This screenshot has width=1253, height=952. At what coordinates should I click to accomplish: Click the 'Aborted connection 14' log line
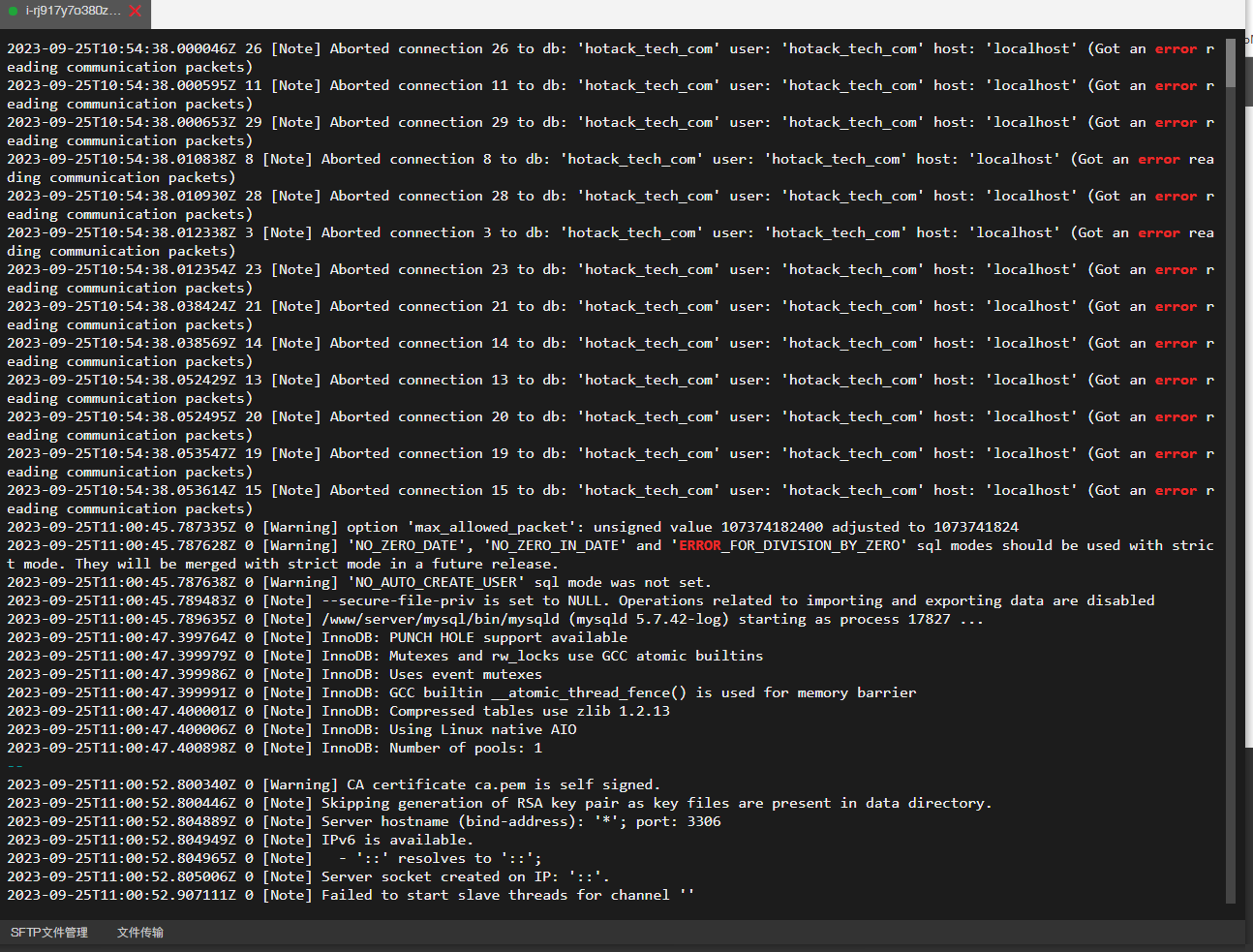[610, 353]
